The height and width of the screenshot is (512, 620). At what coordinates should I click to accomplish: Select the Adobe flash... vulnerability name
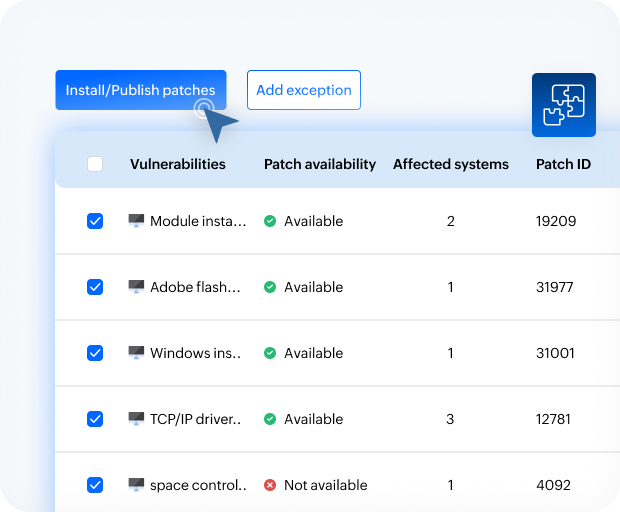[x=195, y=287]
